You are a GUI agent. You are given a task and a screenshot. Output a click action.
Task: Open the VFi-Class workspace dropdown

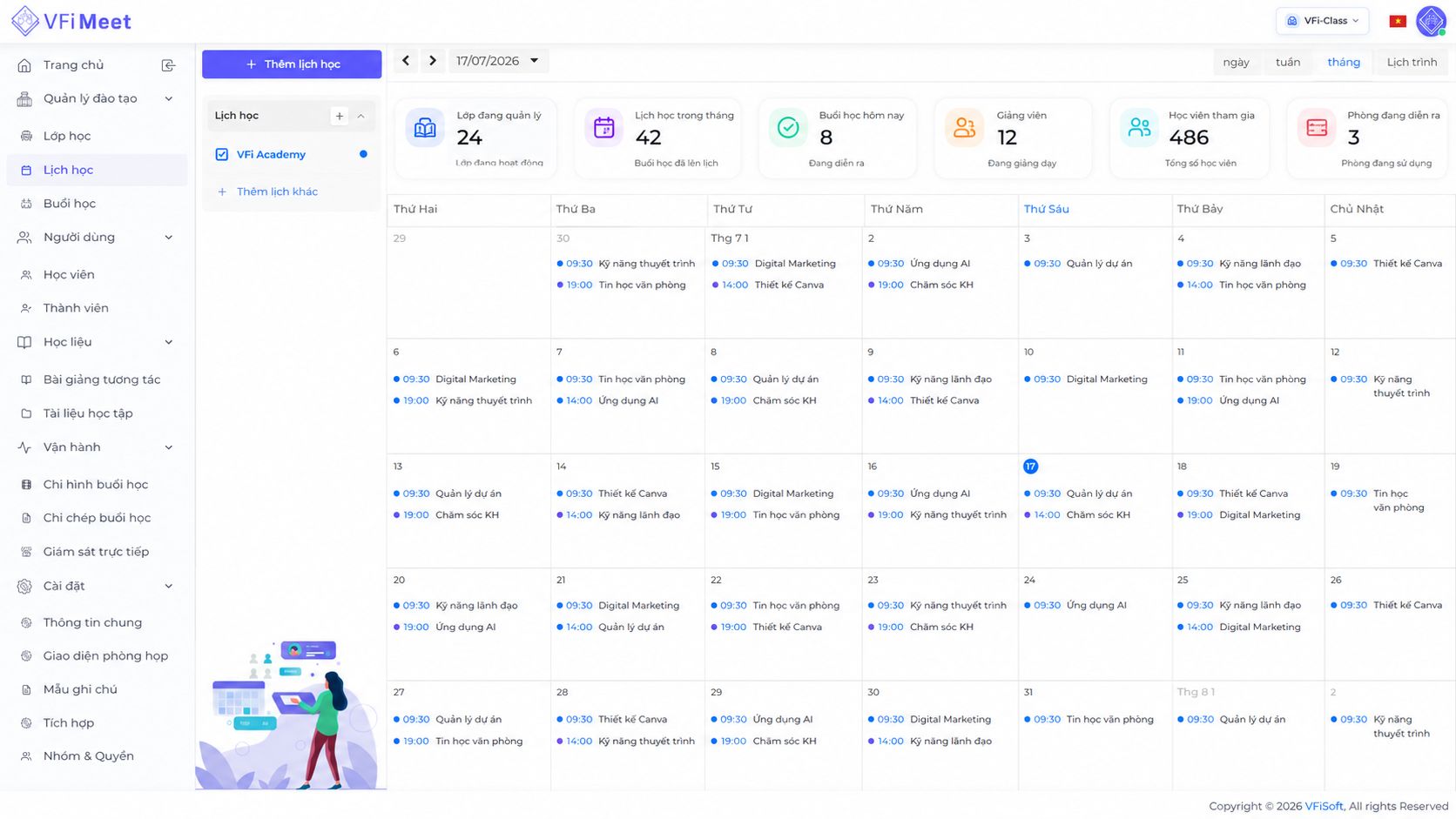pyautogui.click(x=1322, y=21)
